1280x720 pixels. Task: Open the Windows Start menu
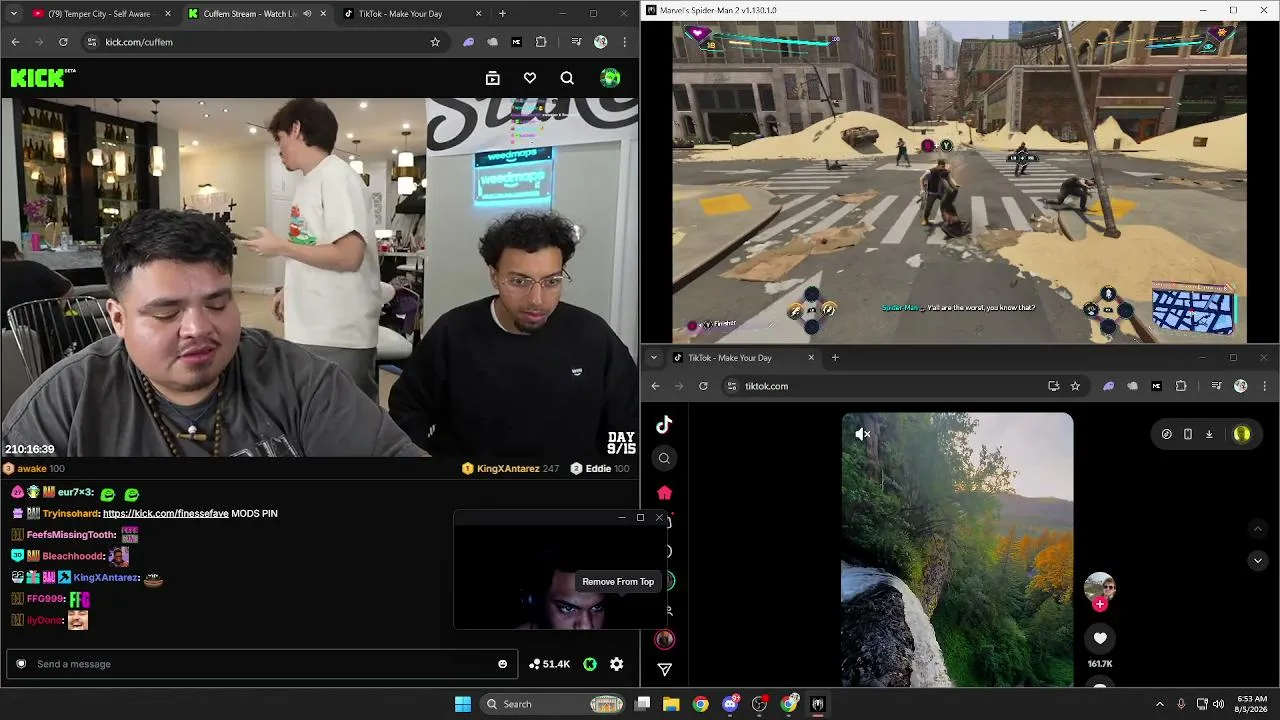coord(462,704)
